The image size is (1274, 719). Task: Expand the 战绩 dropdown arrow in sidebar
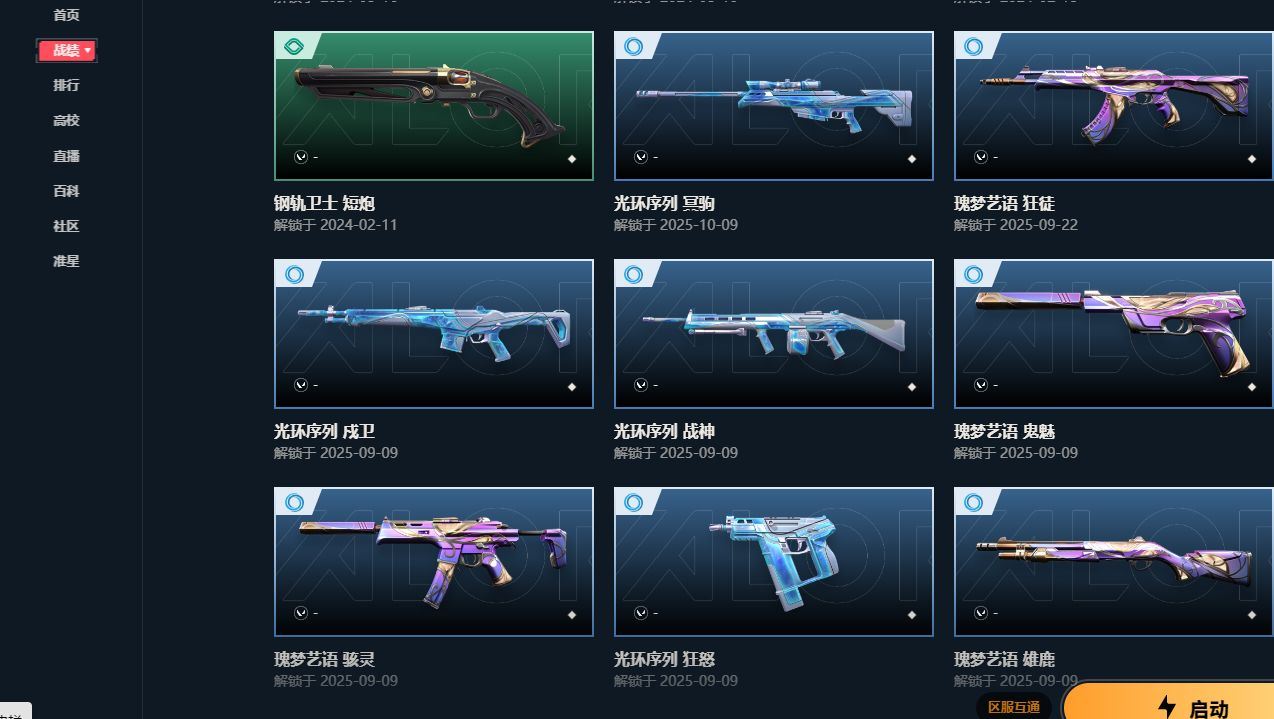(88, 50)
